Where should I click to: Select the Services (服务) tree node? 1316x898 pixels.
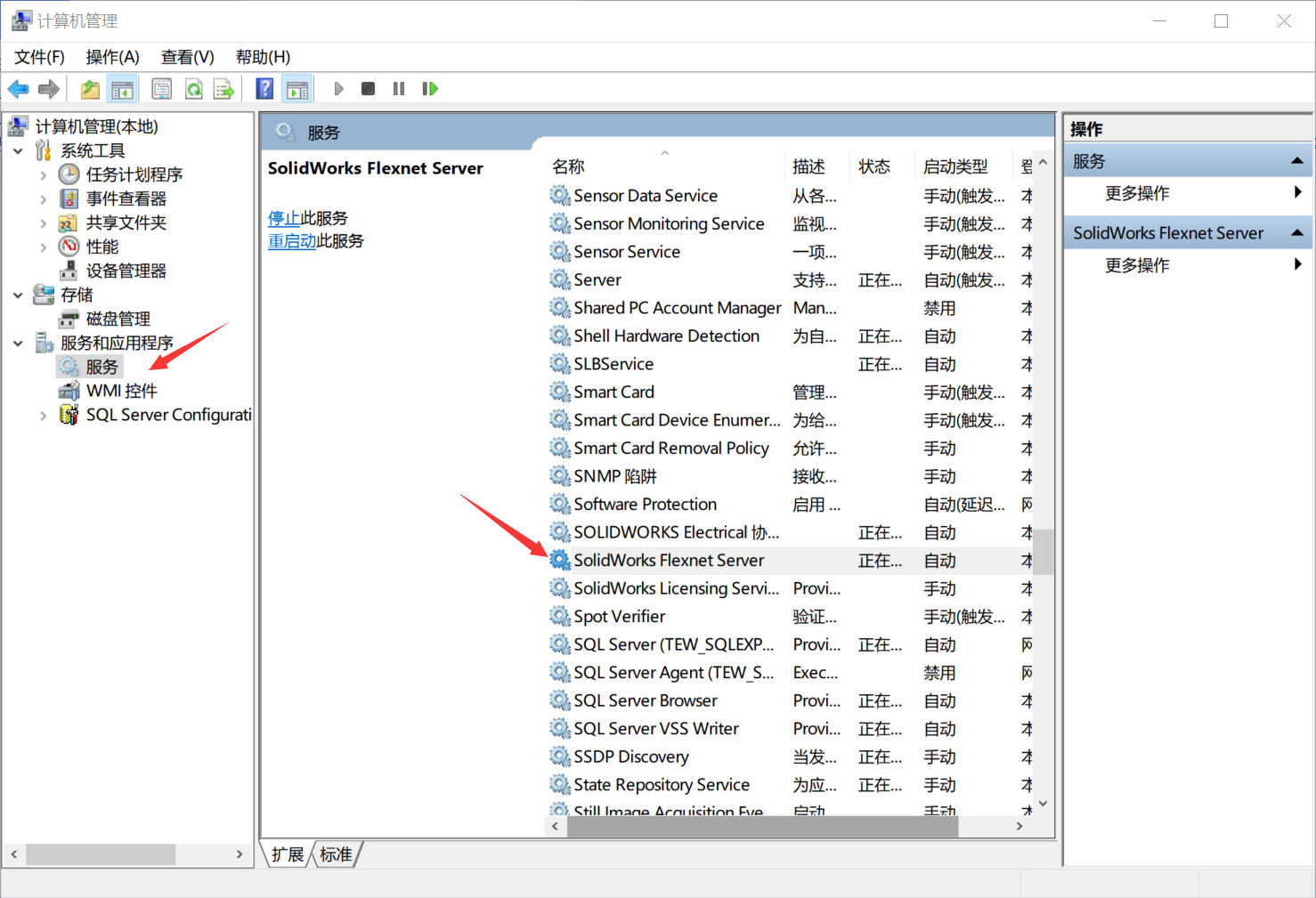point(102,367)
